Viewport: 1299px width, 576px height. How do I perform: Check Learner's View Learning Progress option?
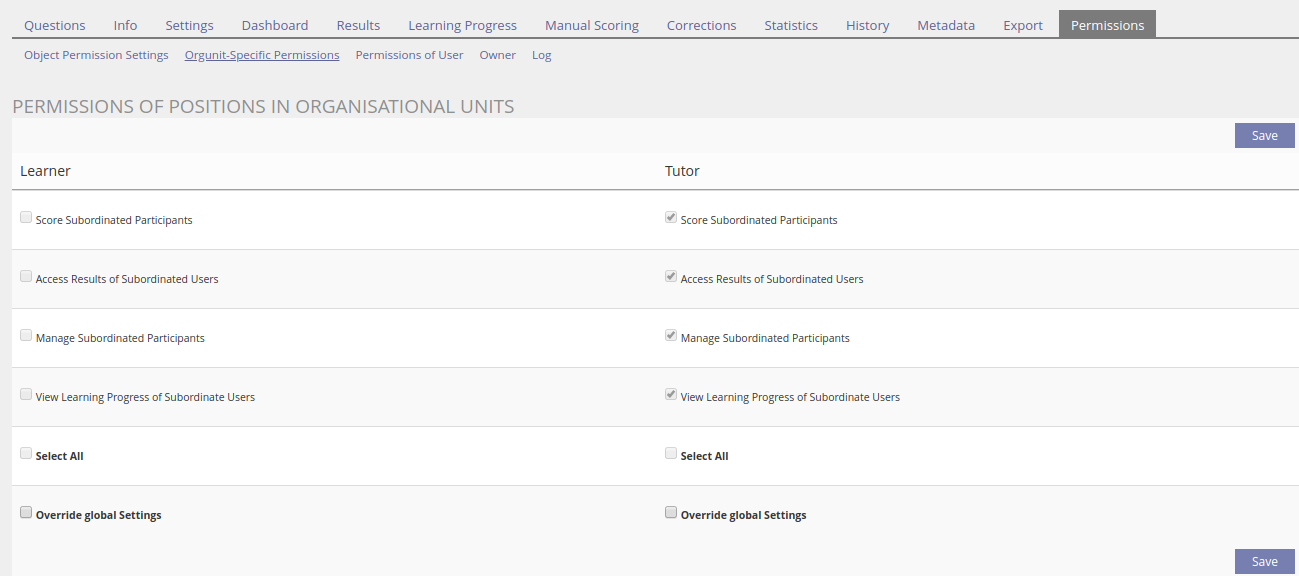(26, 394)
